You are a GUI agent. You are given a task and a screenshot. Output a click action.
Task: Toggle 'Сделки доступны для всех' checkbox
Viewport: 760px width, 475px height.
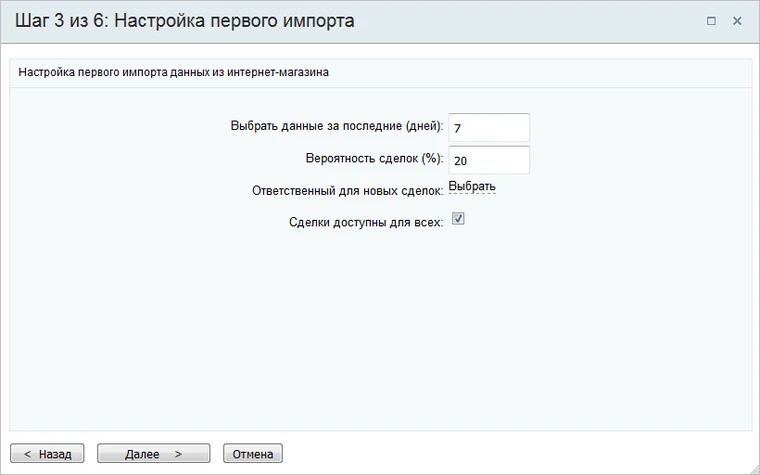coord(458,219)
